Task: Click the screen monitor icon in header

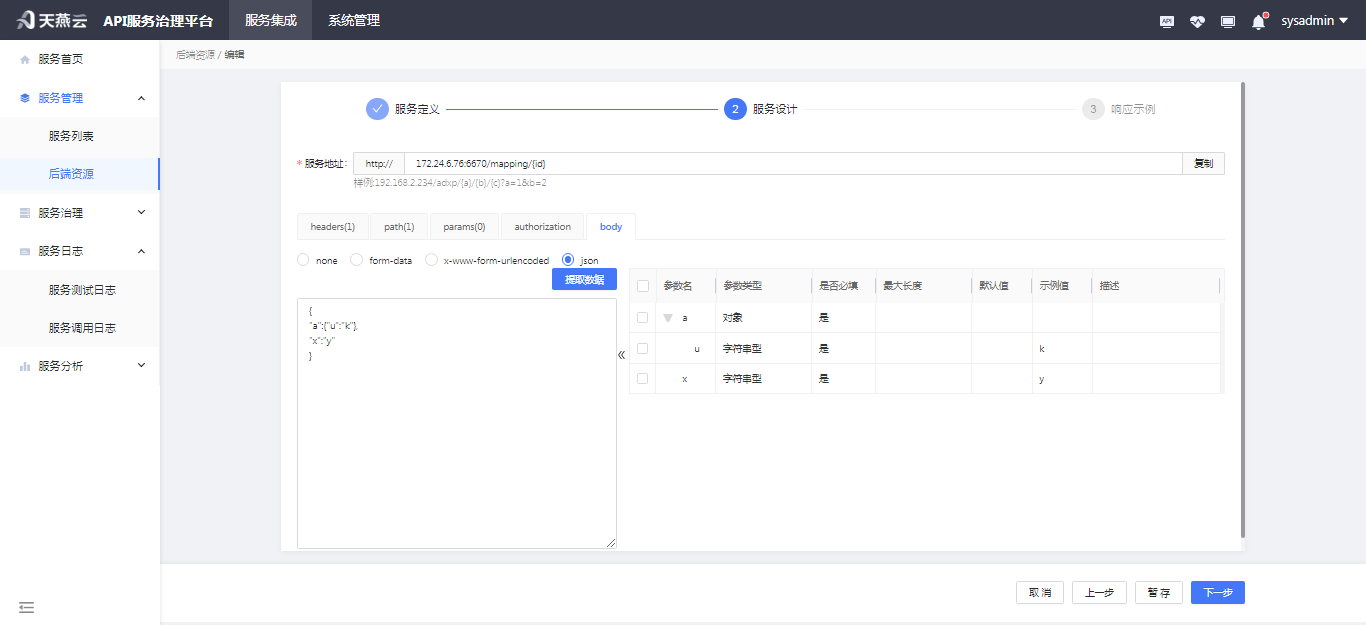Action: pyautogui.click(x=1228, y=21)
